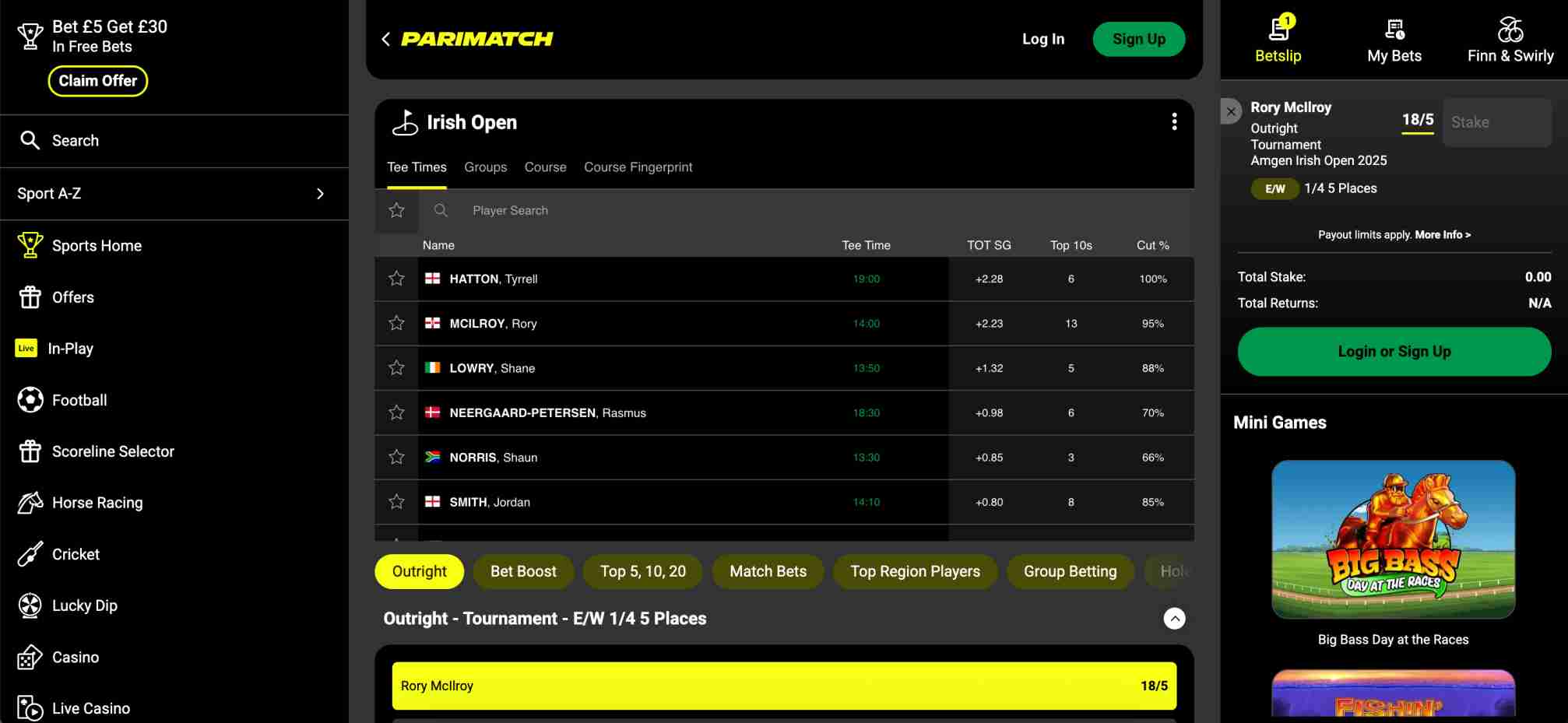Image resolution: width=1568 pixels, height=723 pixels.
Task: Click the In-Play sidebar label
Action: pyautogui.click(x=70, y=349)
